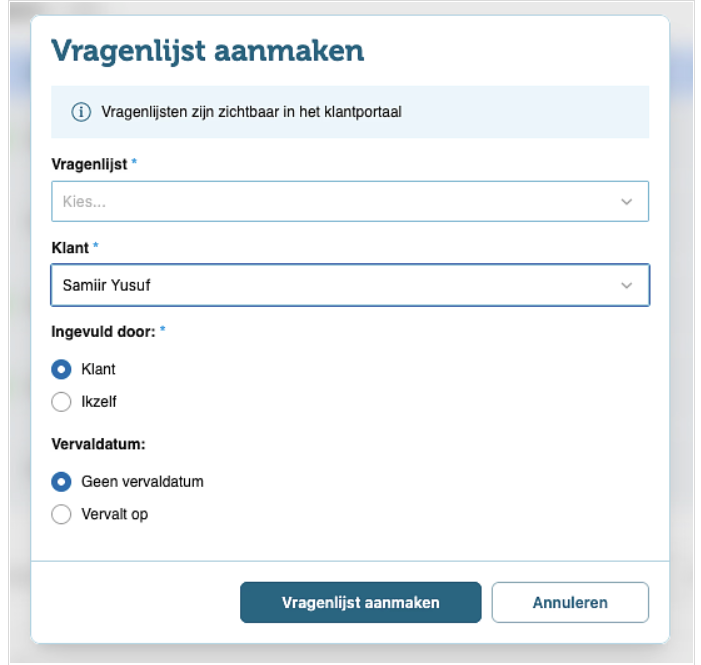Click the 'Klant *' field label above dropdown
Viewport: 701px width, 665px height.
pyautogui.click(x=73, y=247)
